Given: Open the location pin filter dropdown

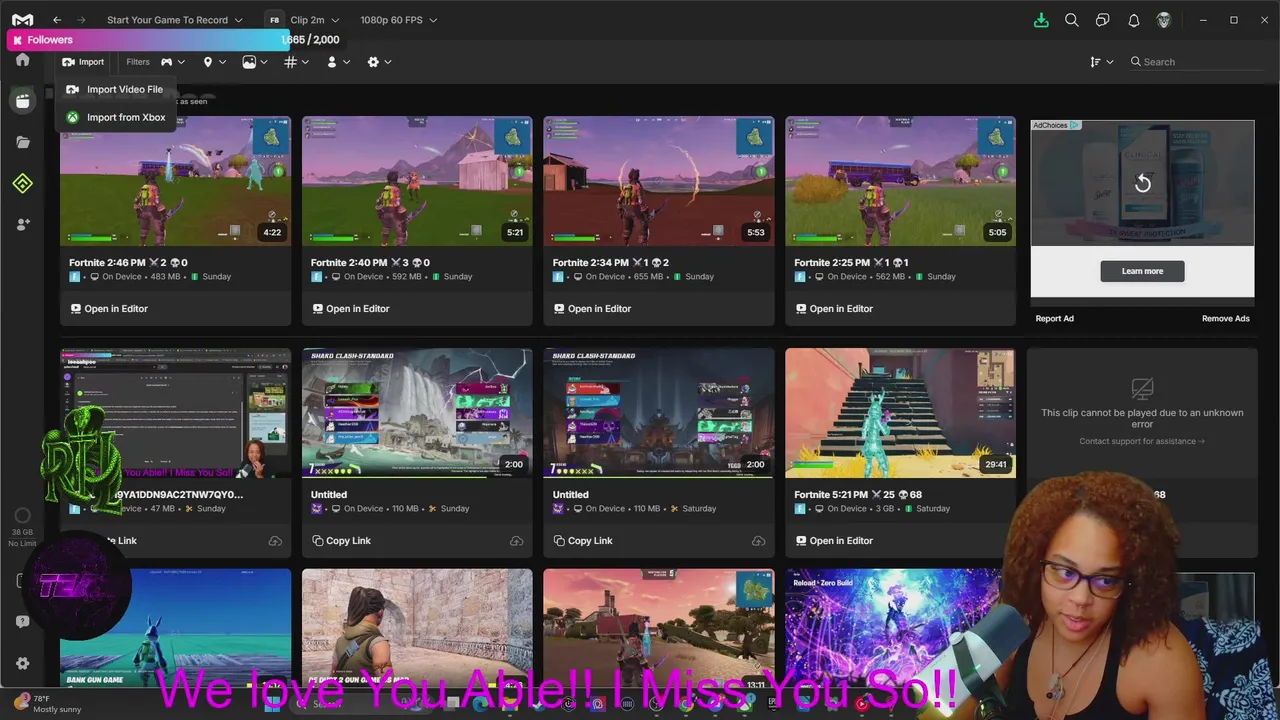Looking at the screenshot, I should [214, 62].
